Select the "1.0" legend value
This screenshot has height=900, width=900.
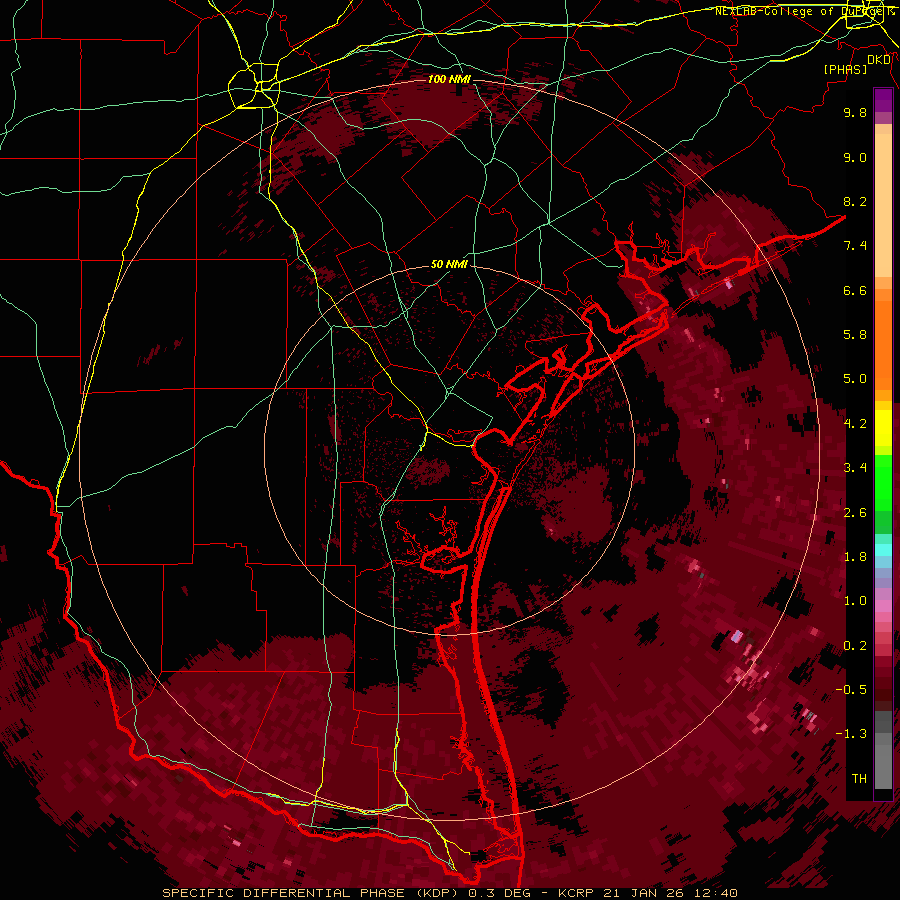coord(855,601)
